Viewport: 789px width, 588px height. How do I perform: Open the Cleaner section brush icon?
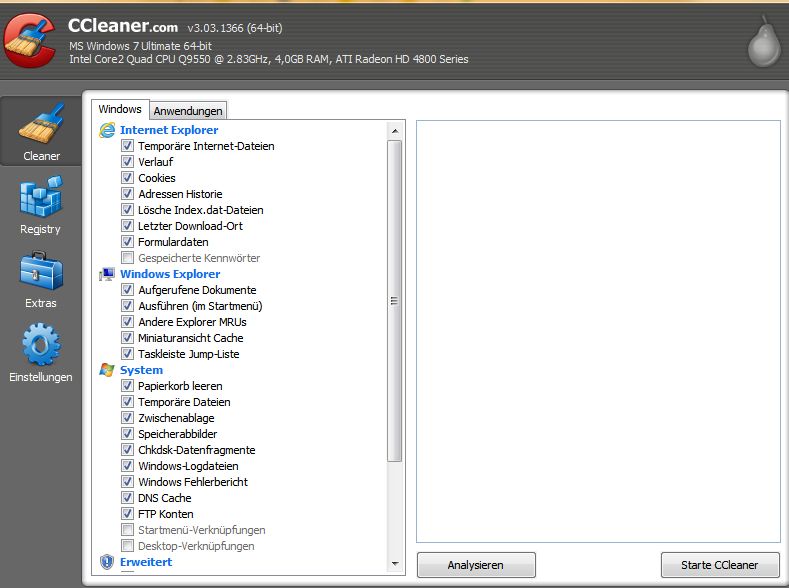41,125
